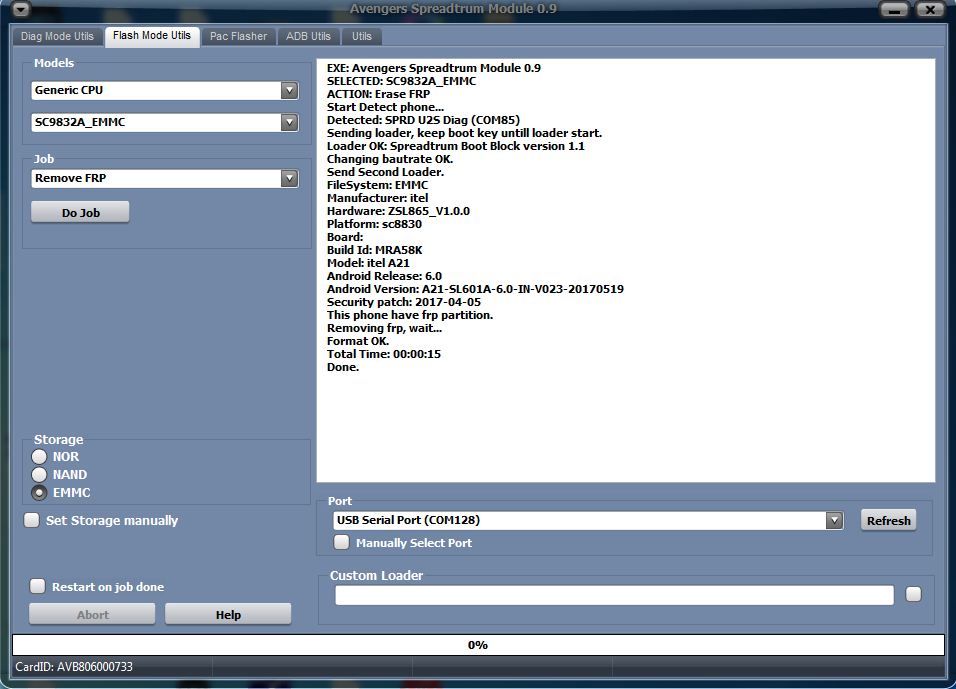The height and width of the screenshot is (689, 956).
Task: Expand the Generic CPU model dropdown
Action: point(290,90)
